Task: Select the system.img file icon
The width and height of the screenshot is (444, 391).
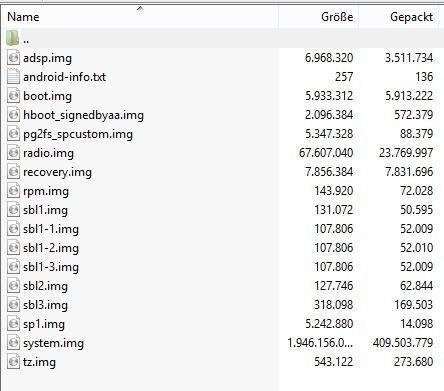Action: click(x=13, y=343)
